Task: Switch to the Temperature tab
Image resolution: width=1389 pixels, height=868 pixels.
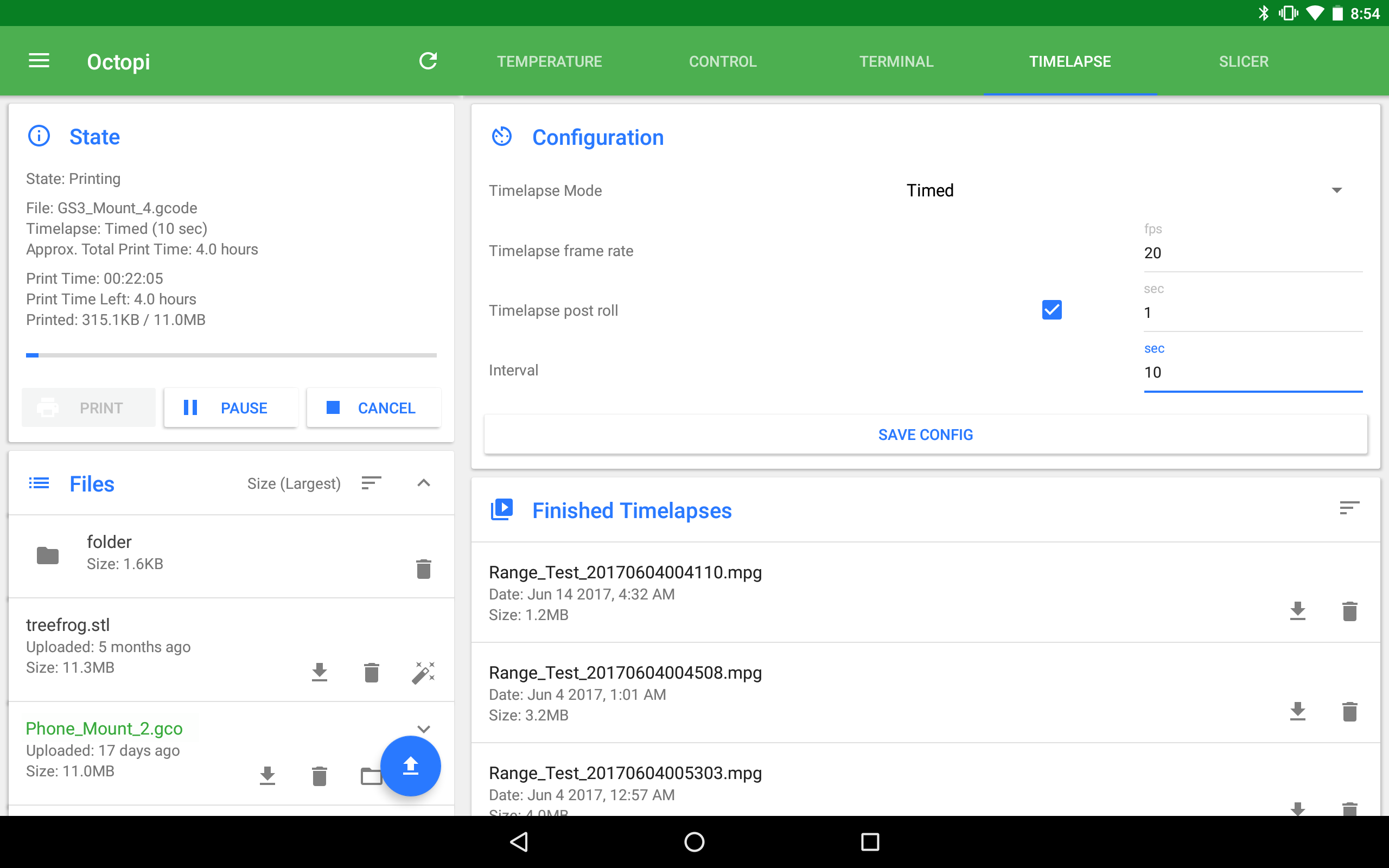Action: click(549, 61)
